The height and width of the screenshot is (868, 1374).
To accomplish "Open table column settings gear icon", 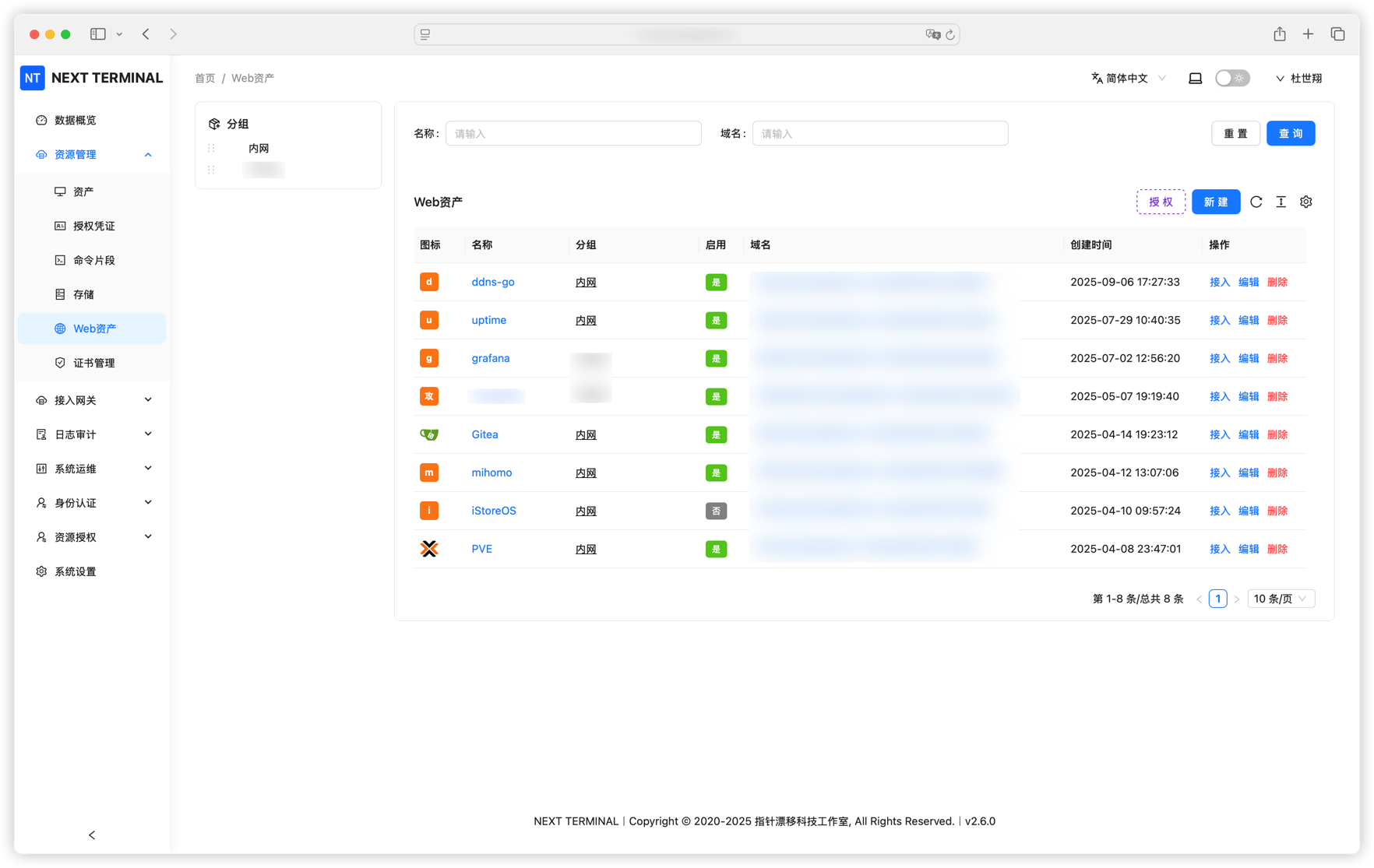I will (1305, 202).
